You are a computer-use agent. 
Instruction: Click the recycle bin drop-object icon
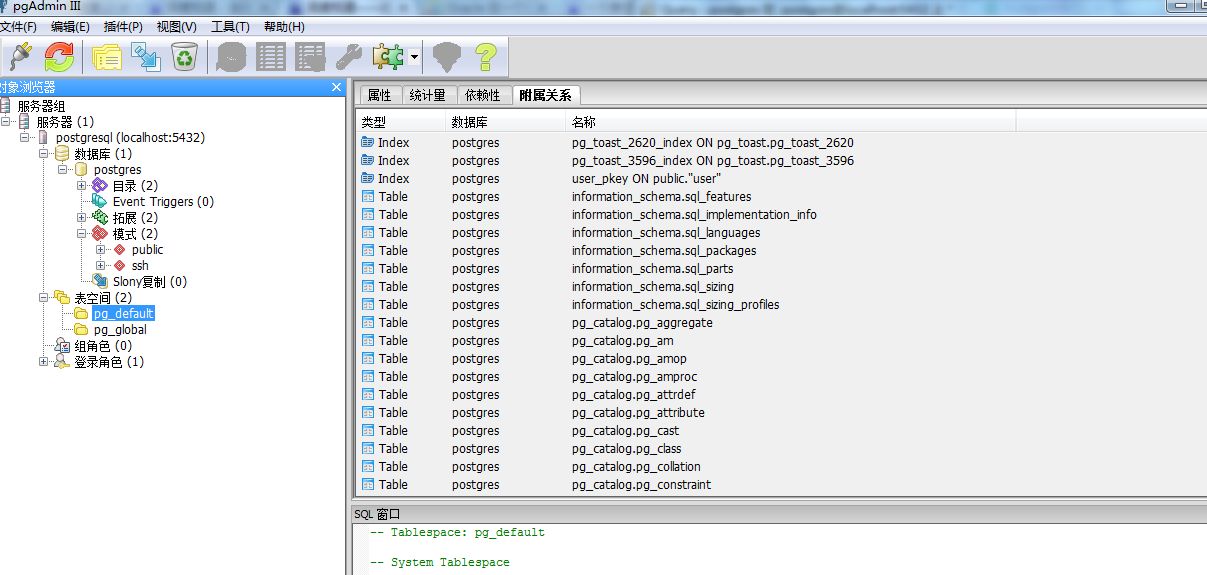coord(184,57)
